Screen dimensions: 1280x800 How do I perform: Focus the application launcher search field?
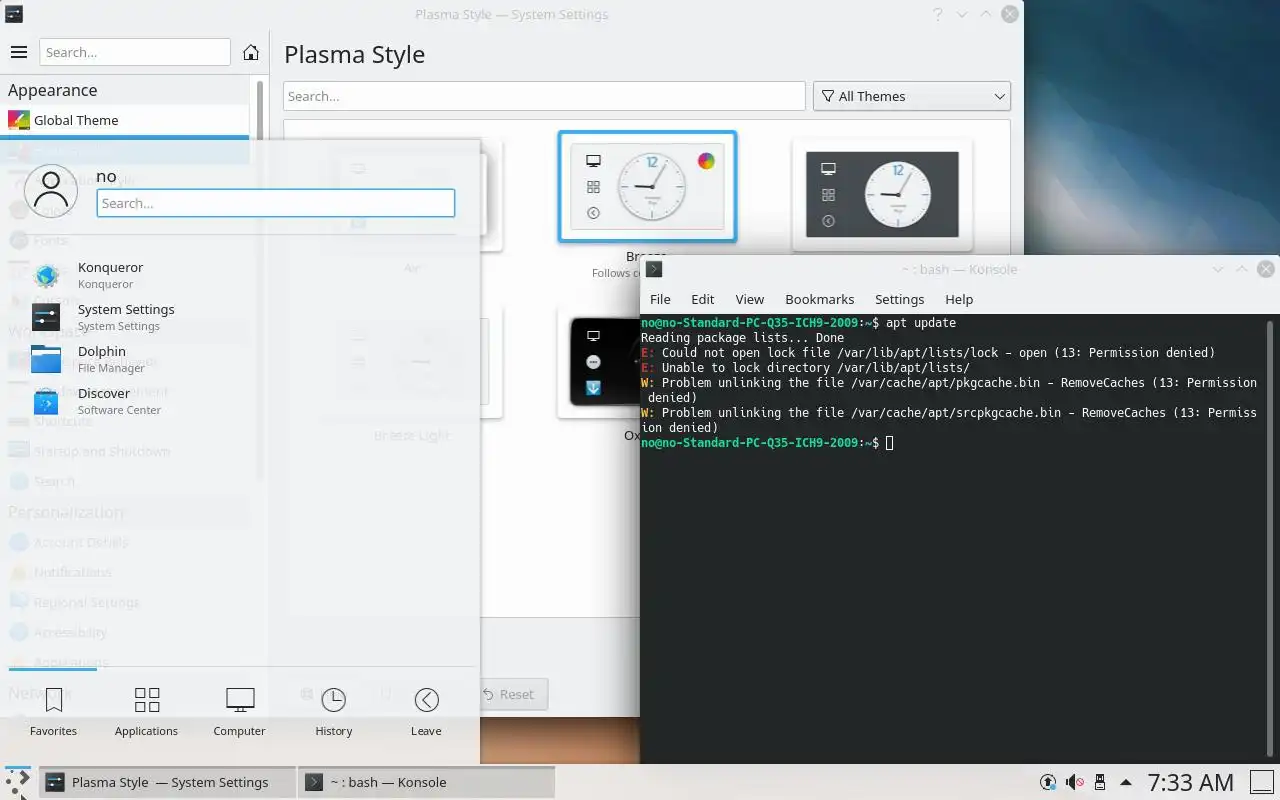click(x=276, y=203)
